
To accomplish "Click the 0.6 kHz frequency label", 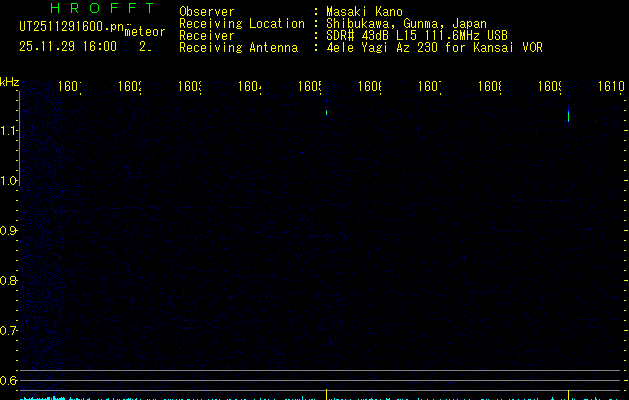I will point(8,380).
